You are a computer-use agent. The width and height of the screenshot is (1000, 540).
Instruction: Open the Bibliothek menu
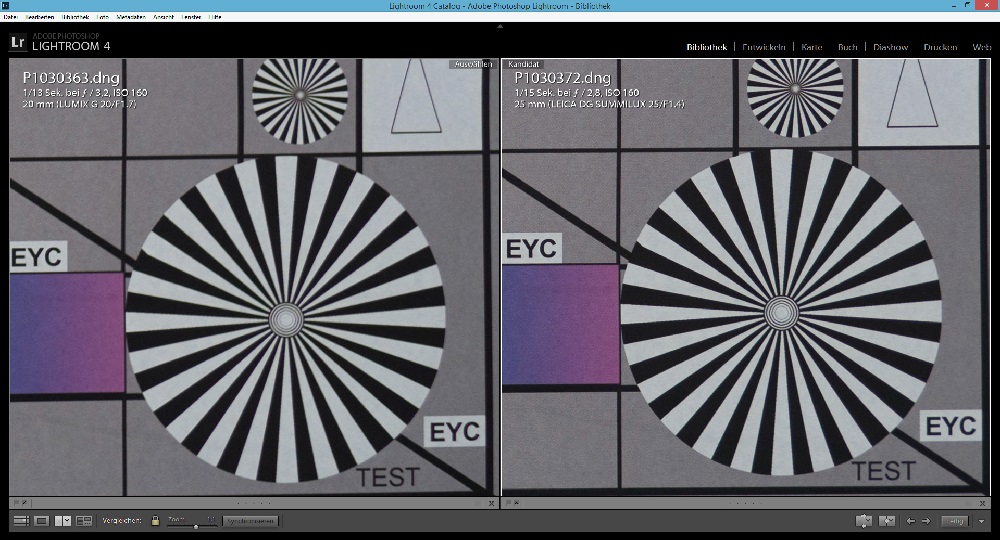coord(76,17)
